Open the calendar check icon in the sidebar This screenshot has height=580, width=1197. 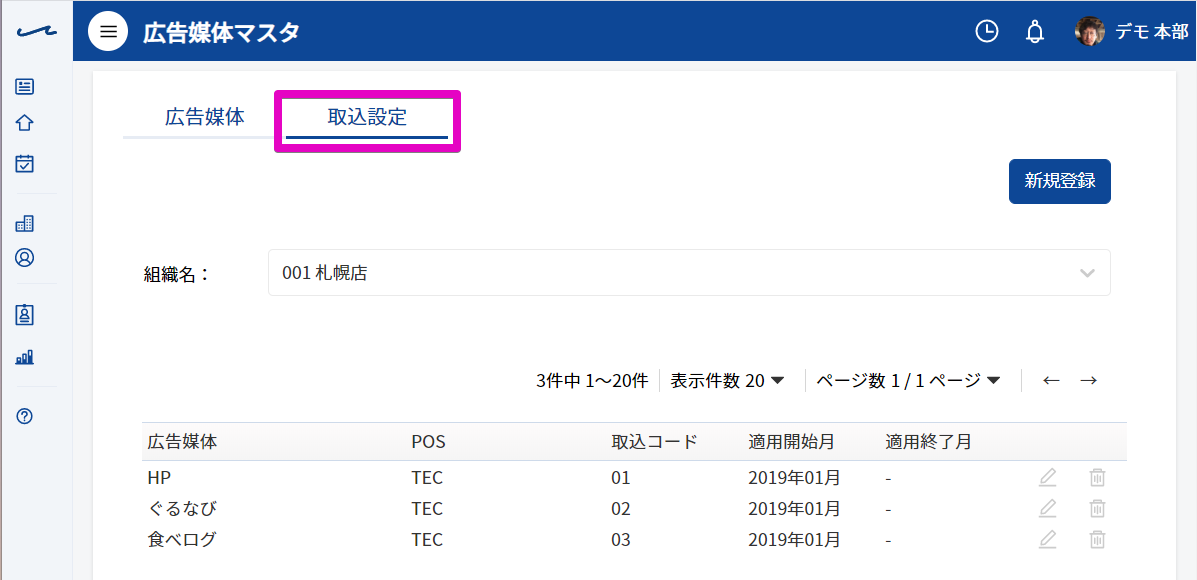(25, 163)
